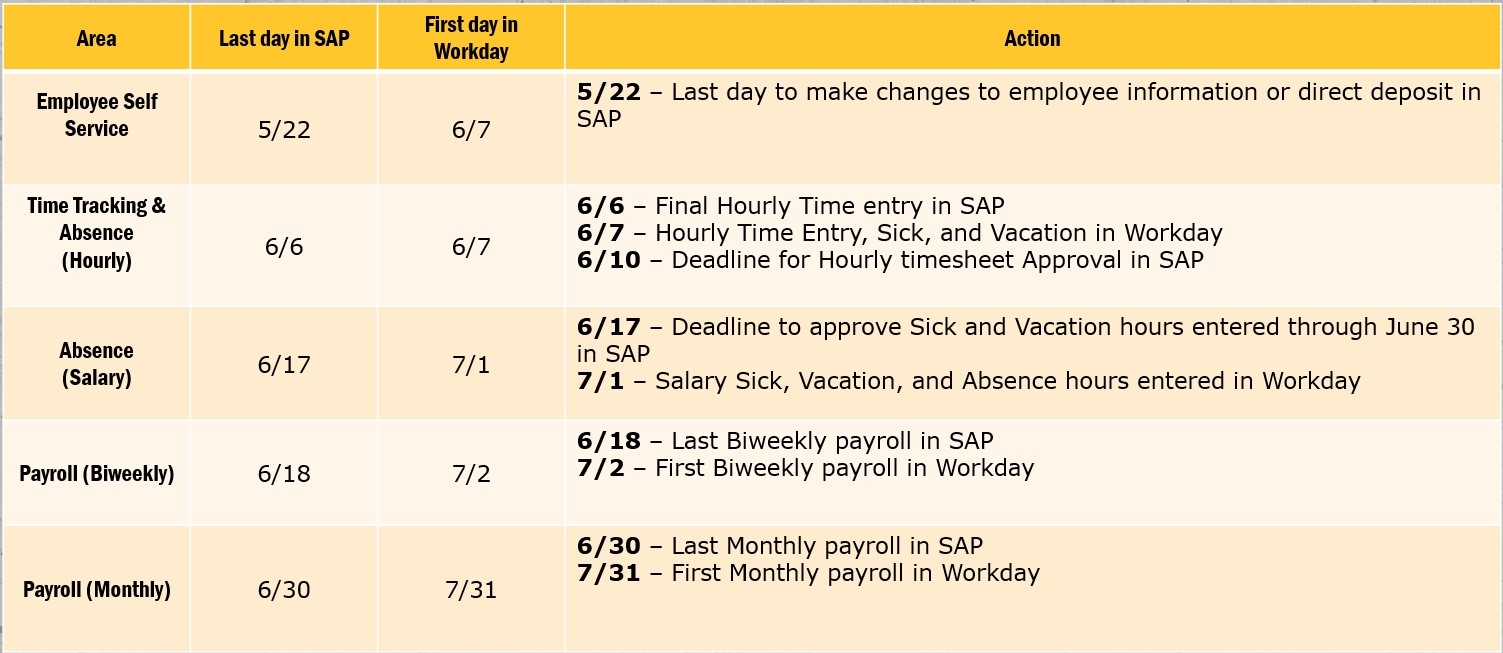
Task: Select the Hourly timesheet Approval deadline line
Action: tap(890, 260)
